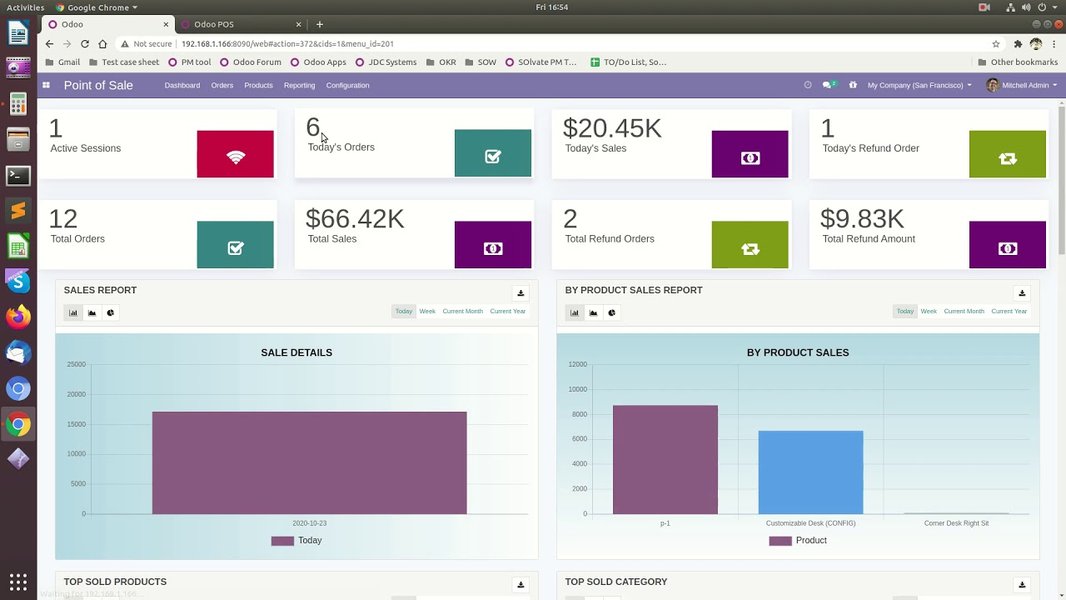
Task: Select bar chart view in Sales Report
Action: coord(73,313)
